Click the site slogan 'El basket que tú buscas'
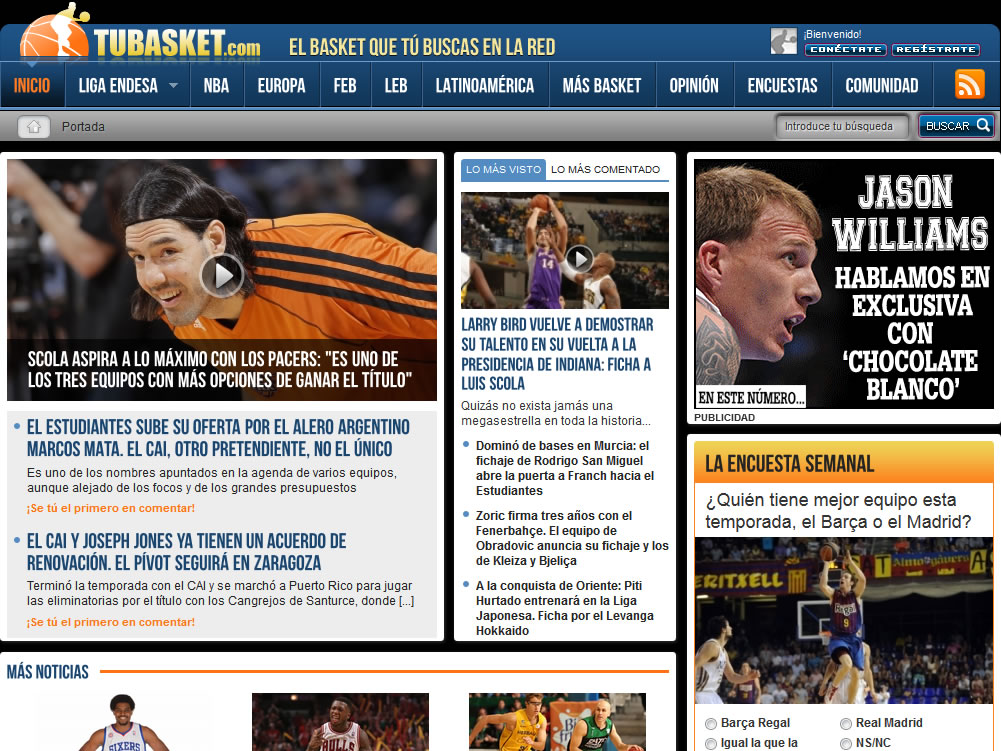1001x751 pixels. [422, 47]
